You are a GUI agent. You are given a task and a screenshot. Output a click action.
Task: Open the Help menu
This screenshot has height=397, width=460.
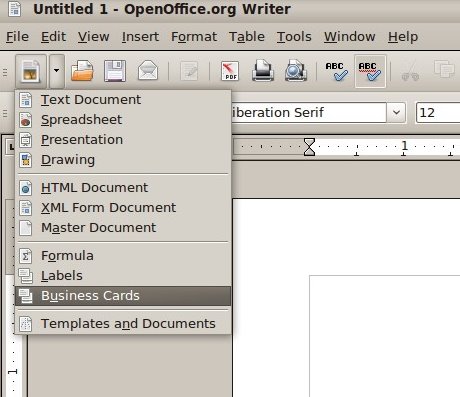(403, 36)
